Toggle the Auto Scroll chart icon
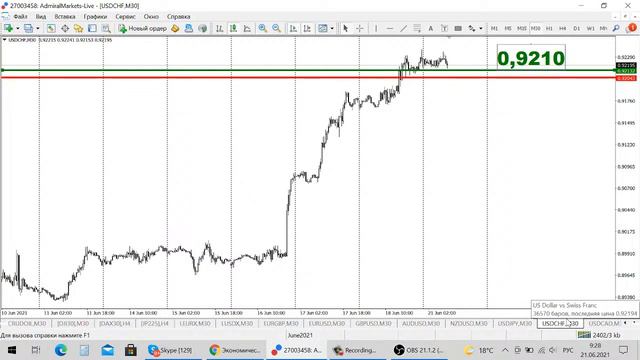The width and height of the screenshot is (640, 360). click(x=293, y=28)
